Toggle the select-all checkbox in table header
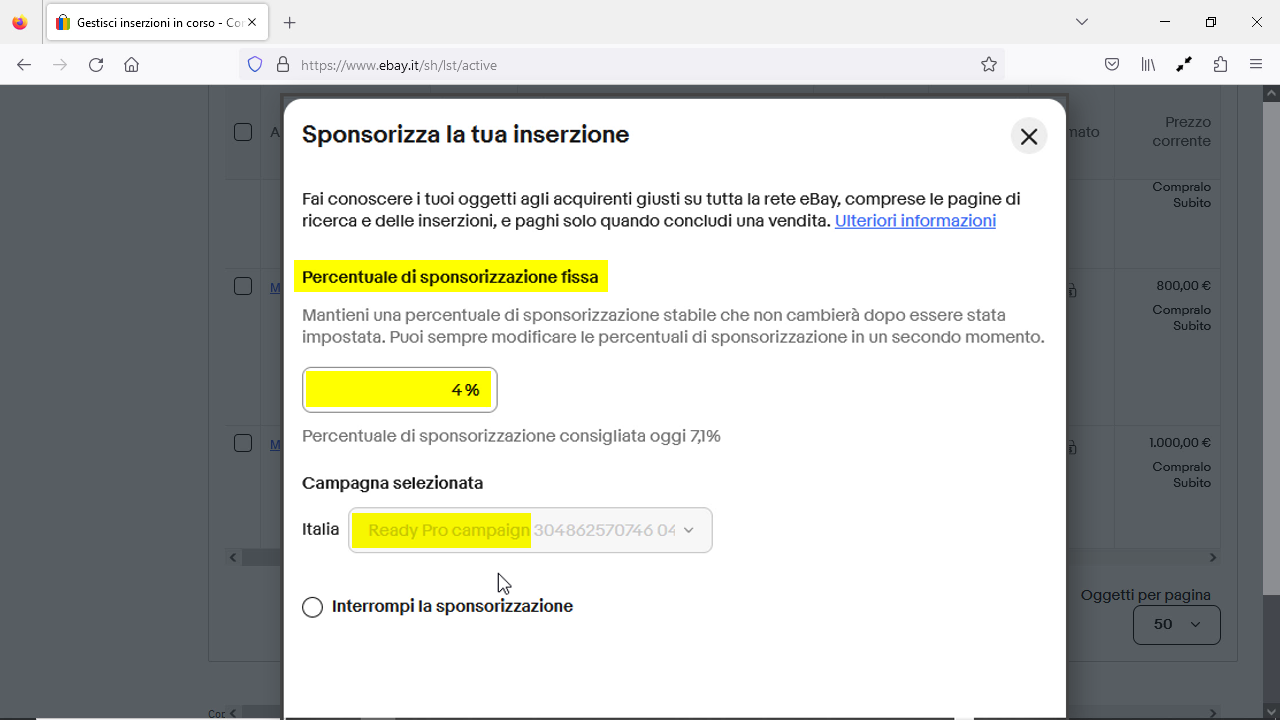 [x=243, y=132]
